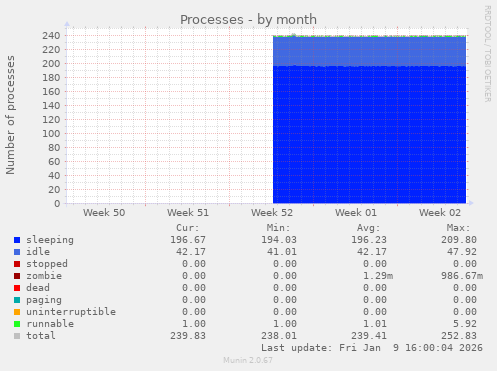Image resolution: width=497 pixels, height=371 pixels.
Task: Click the paging legend color swatch
Action: click(17, 300)
